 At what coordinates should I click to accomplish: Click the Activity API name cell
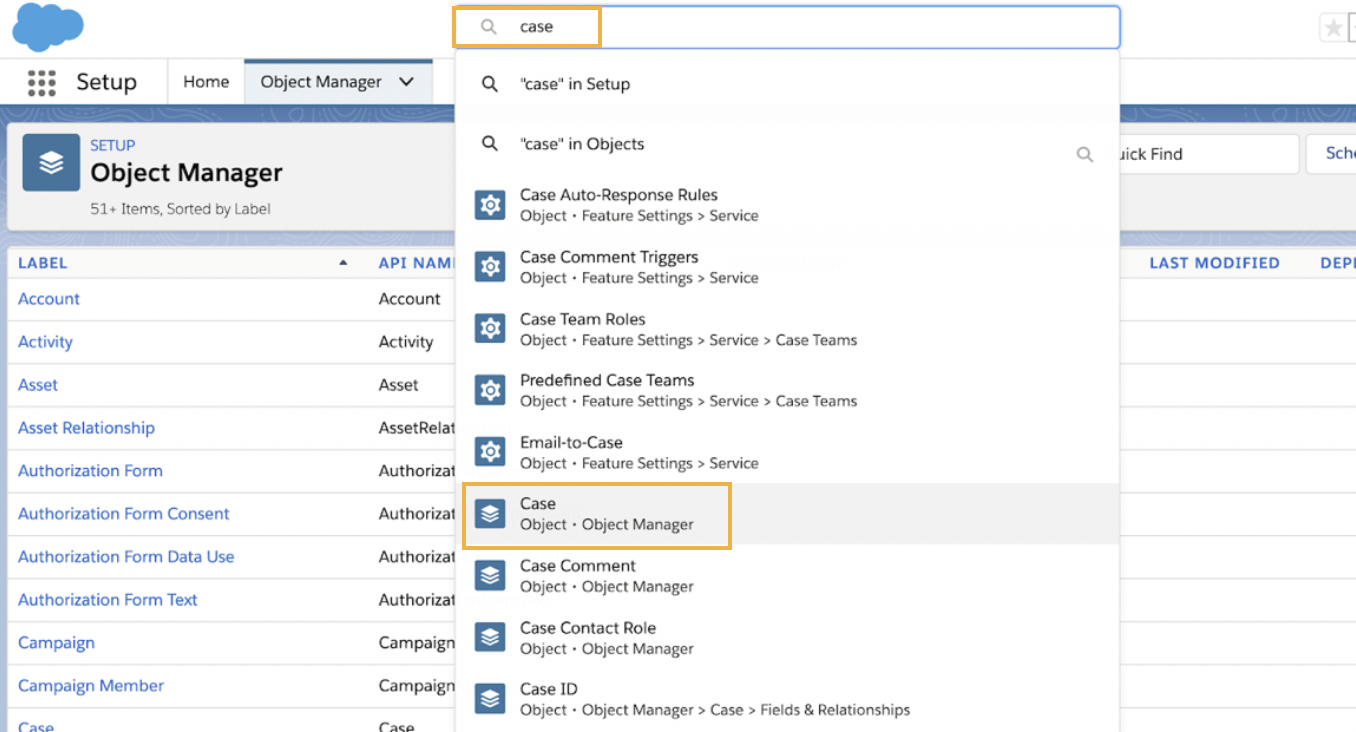406,342
